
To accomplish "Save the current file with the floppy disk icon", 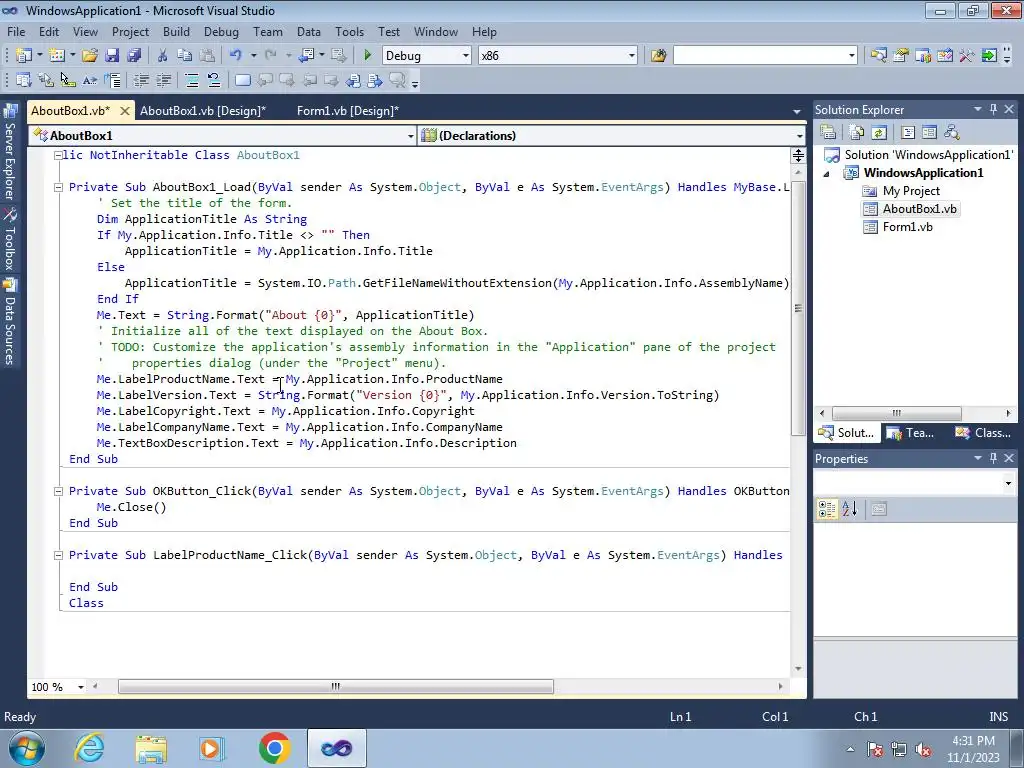I will pos(112,56).
